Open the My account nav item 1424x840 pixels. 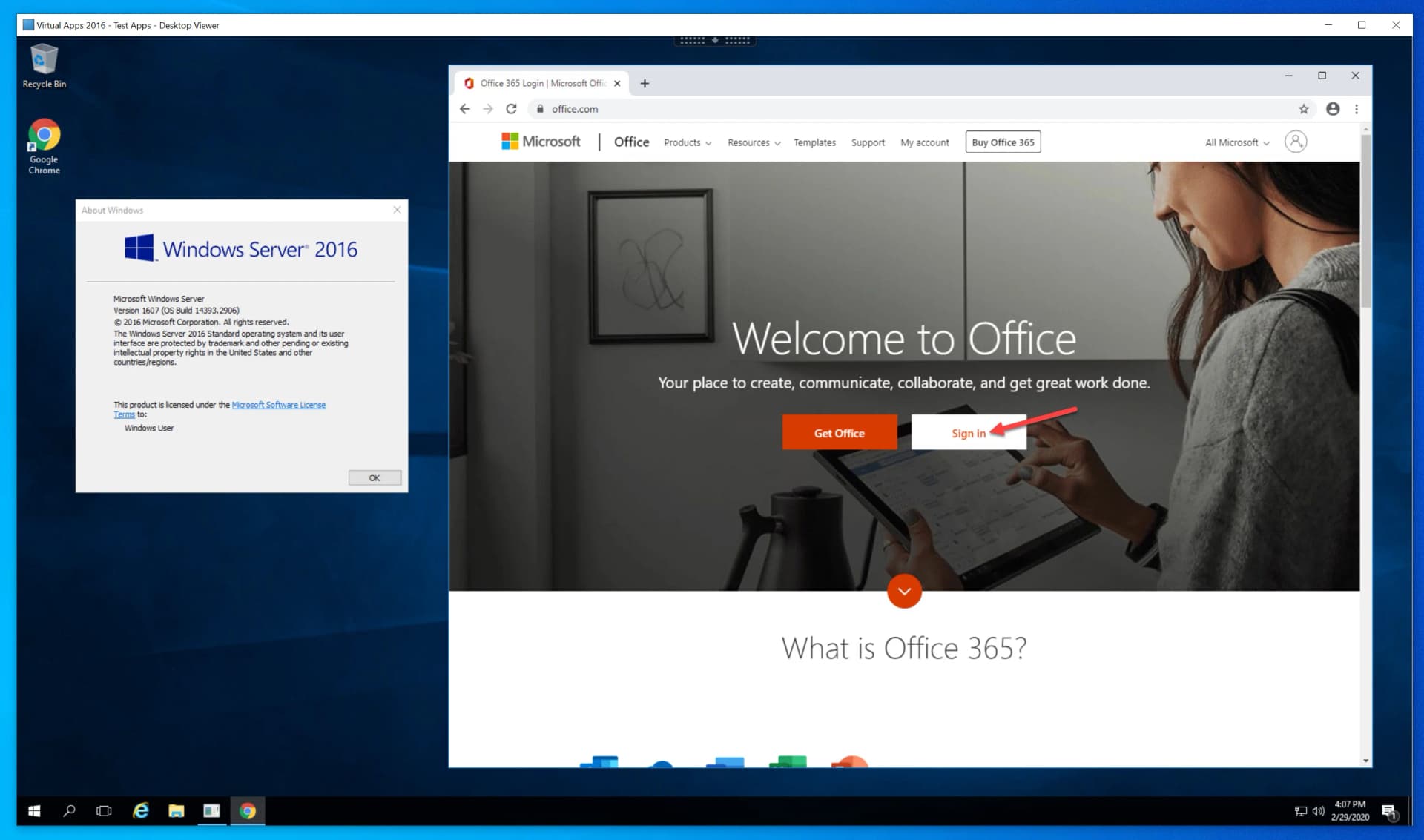[925, 142]
